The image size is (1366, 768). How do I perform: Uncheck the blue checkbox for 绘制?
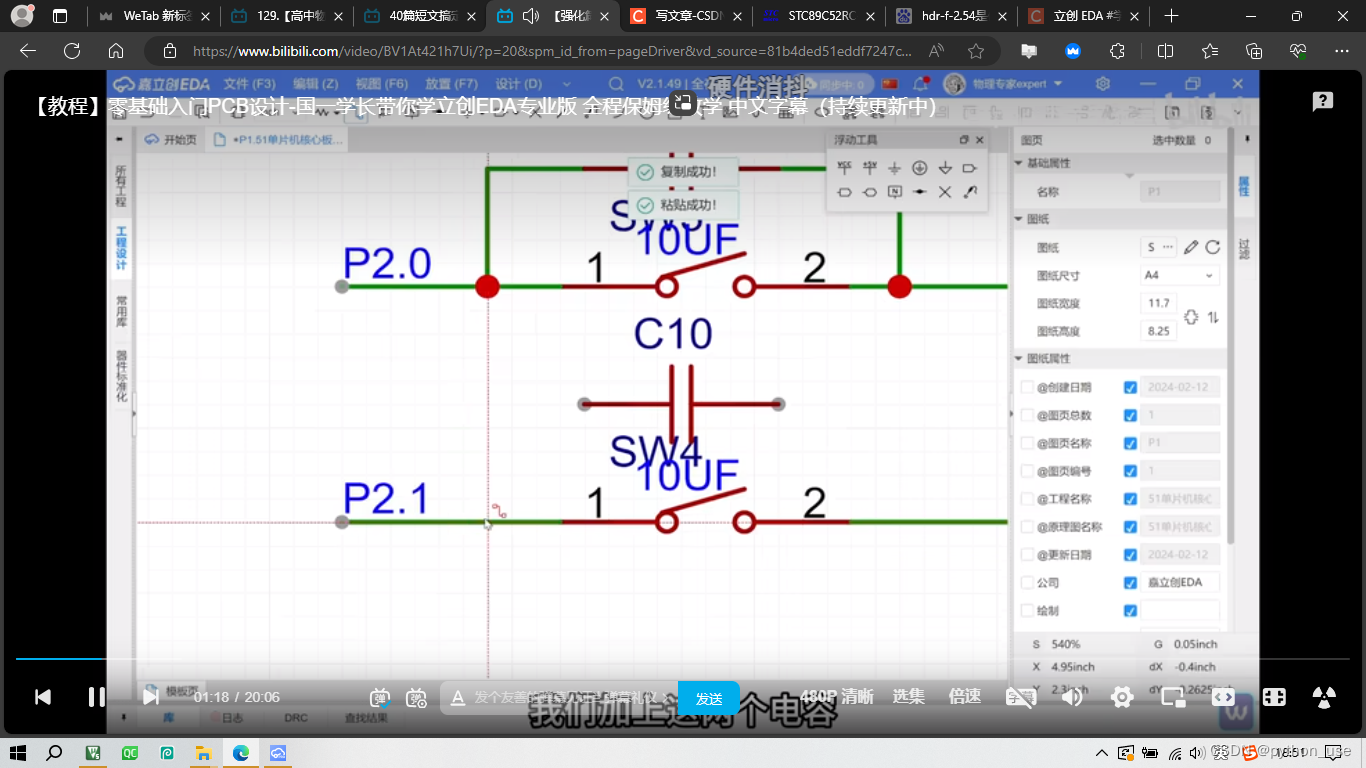tap(1130, 611)
